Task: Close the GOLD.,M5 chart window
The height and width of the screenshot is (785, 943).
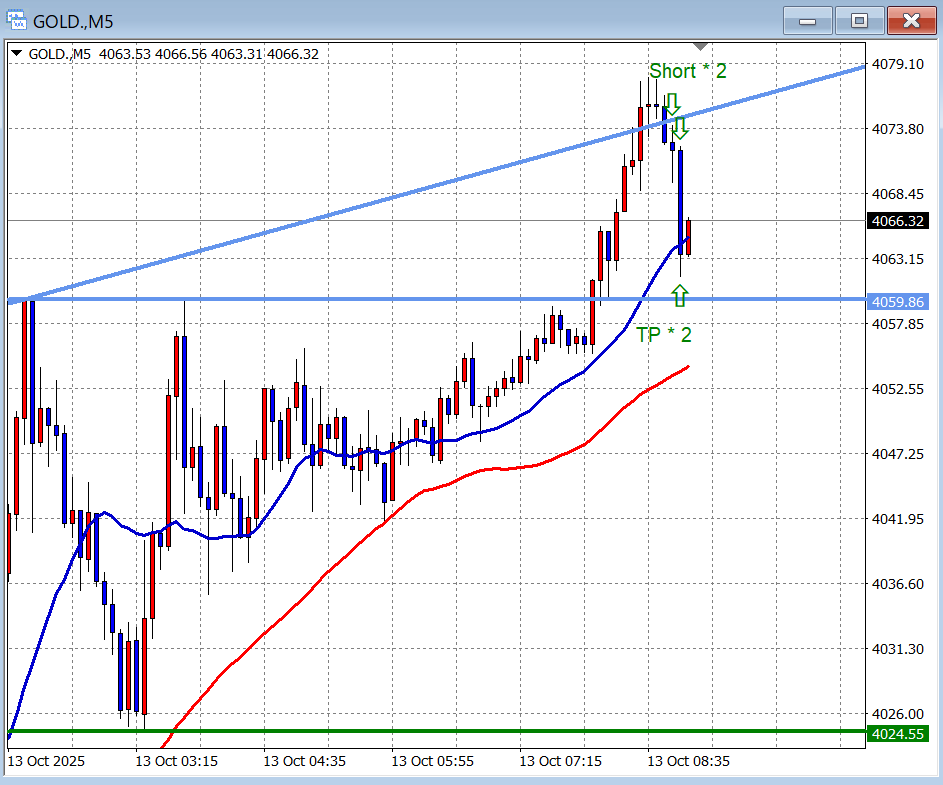Action: (x=911, y=20)
